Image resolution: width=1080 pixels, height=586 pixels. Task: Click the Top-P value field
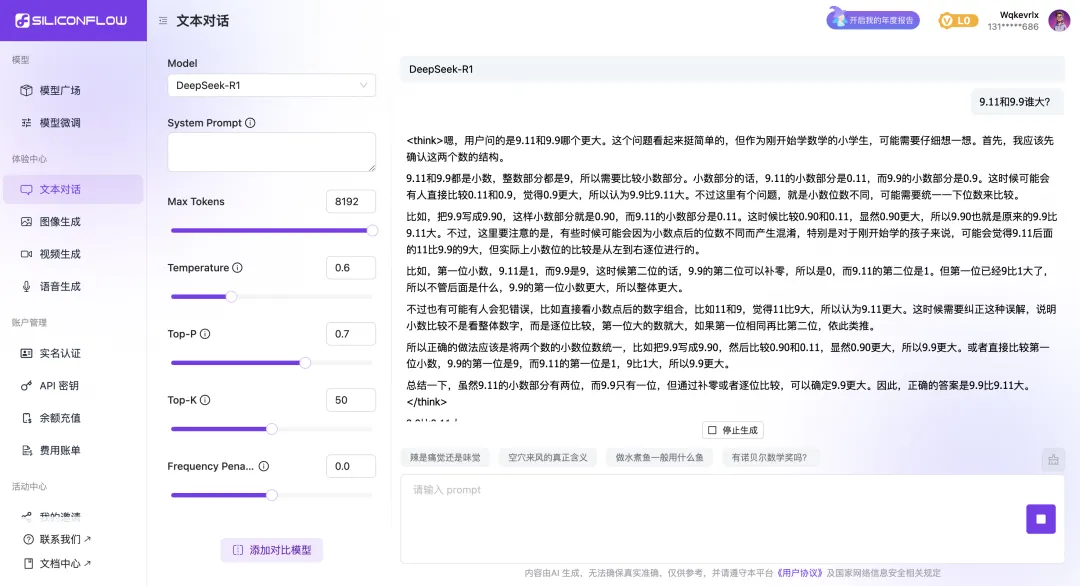pyautogui.click(x=351, y=334)
